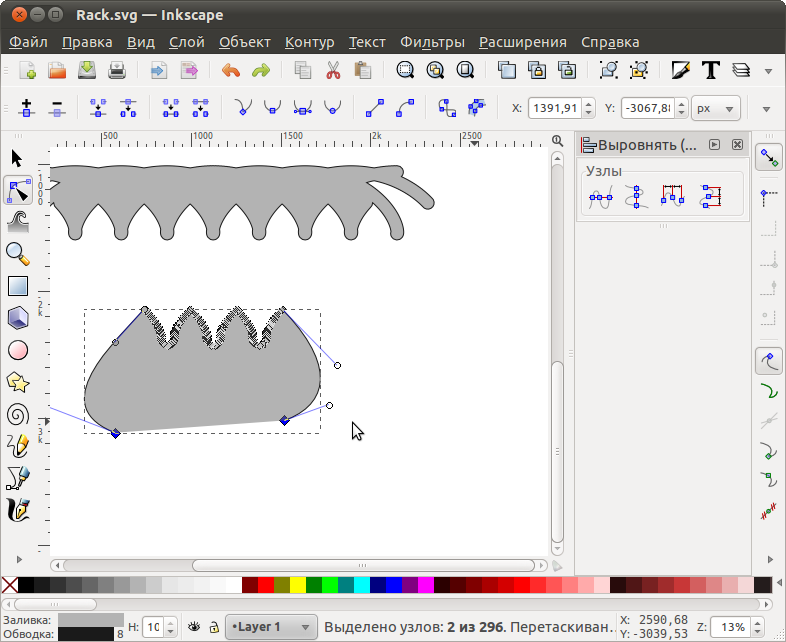The height and width of the screenshot is (642, 786).
Task: Open the Контур menu
Action: tap(309, 42)
